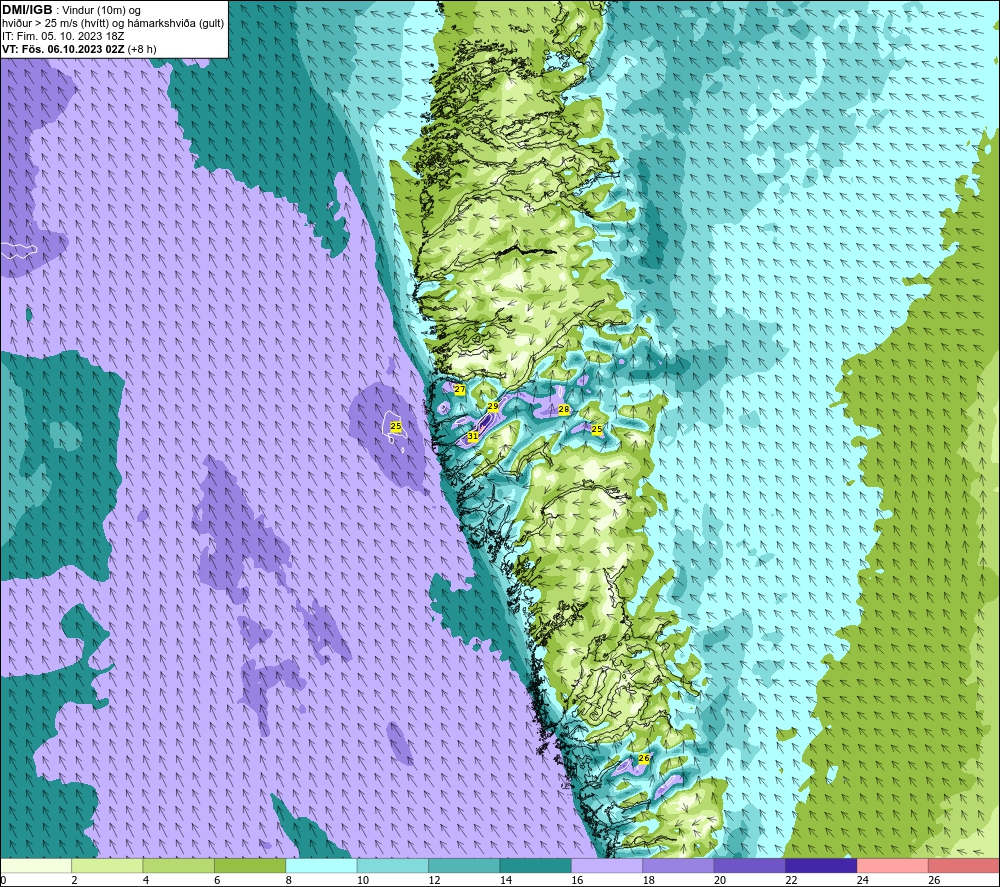Select the 14–16 m/s dark teal swatch

click(536, 865)
